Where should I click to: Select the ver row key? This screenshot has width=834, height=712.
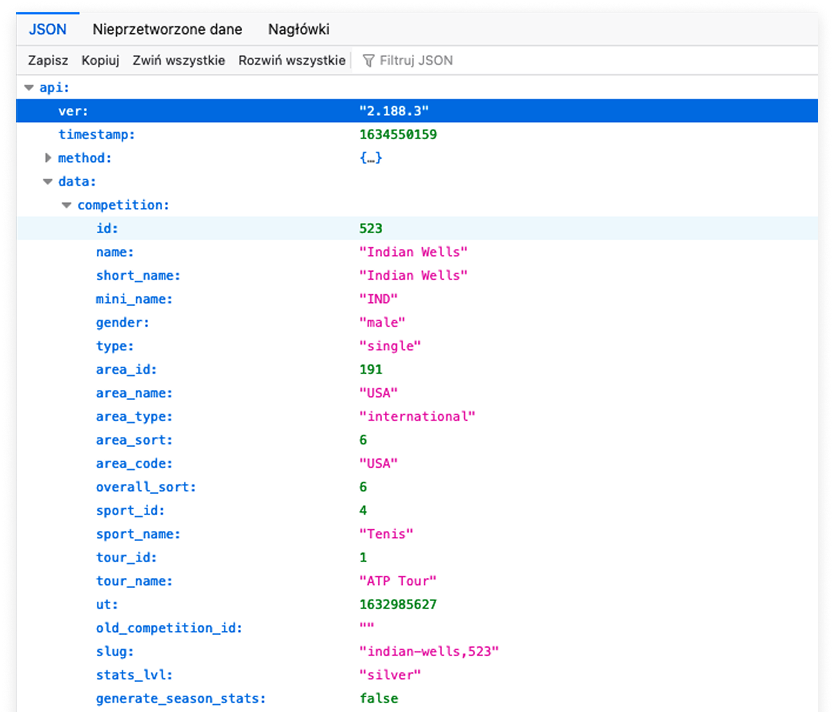(x=73, y=111)
